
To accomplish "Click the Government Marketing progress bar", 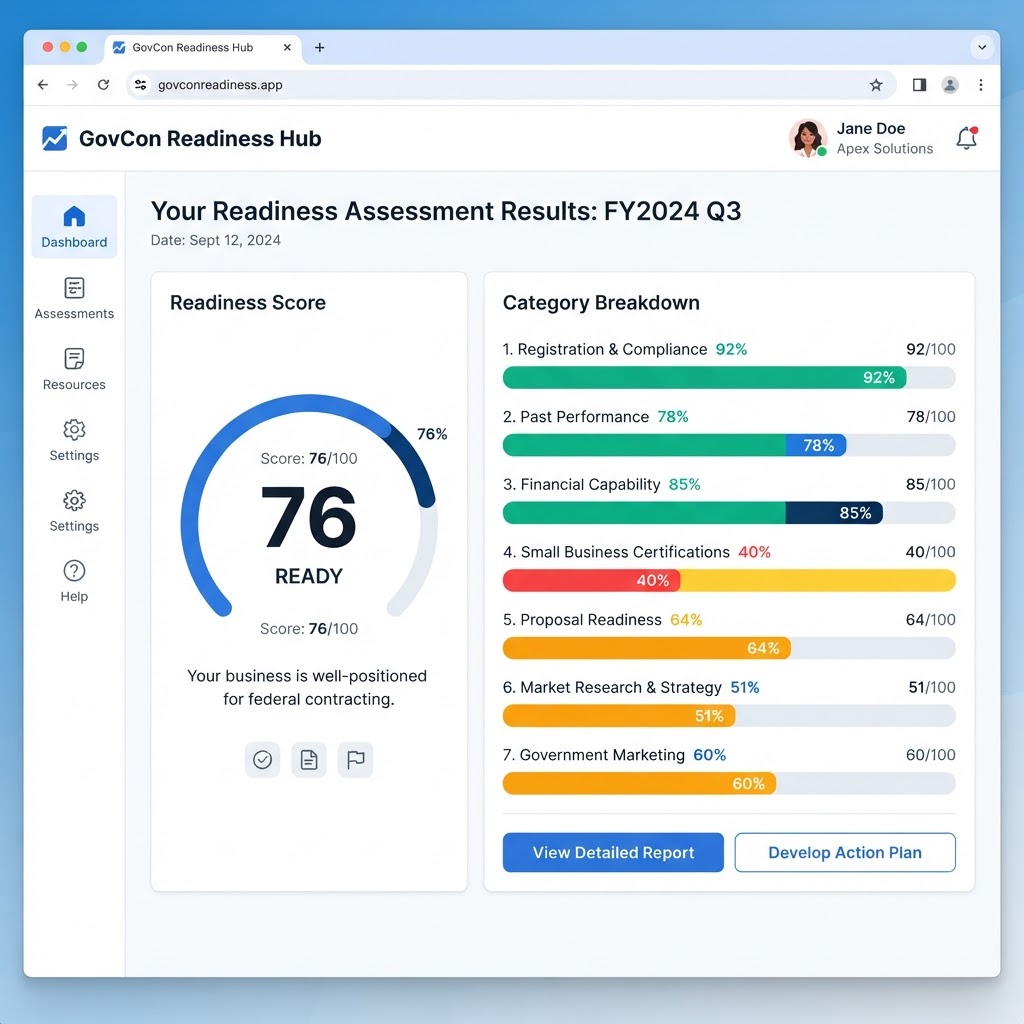I will point(729,783).
